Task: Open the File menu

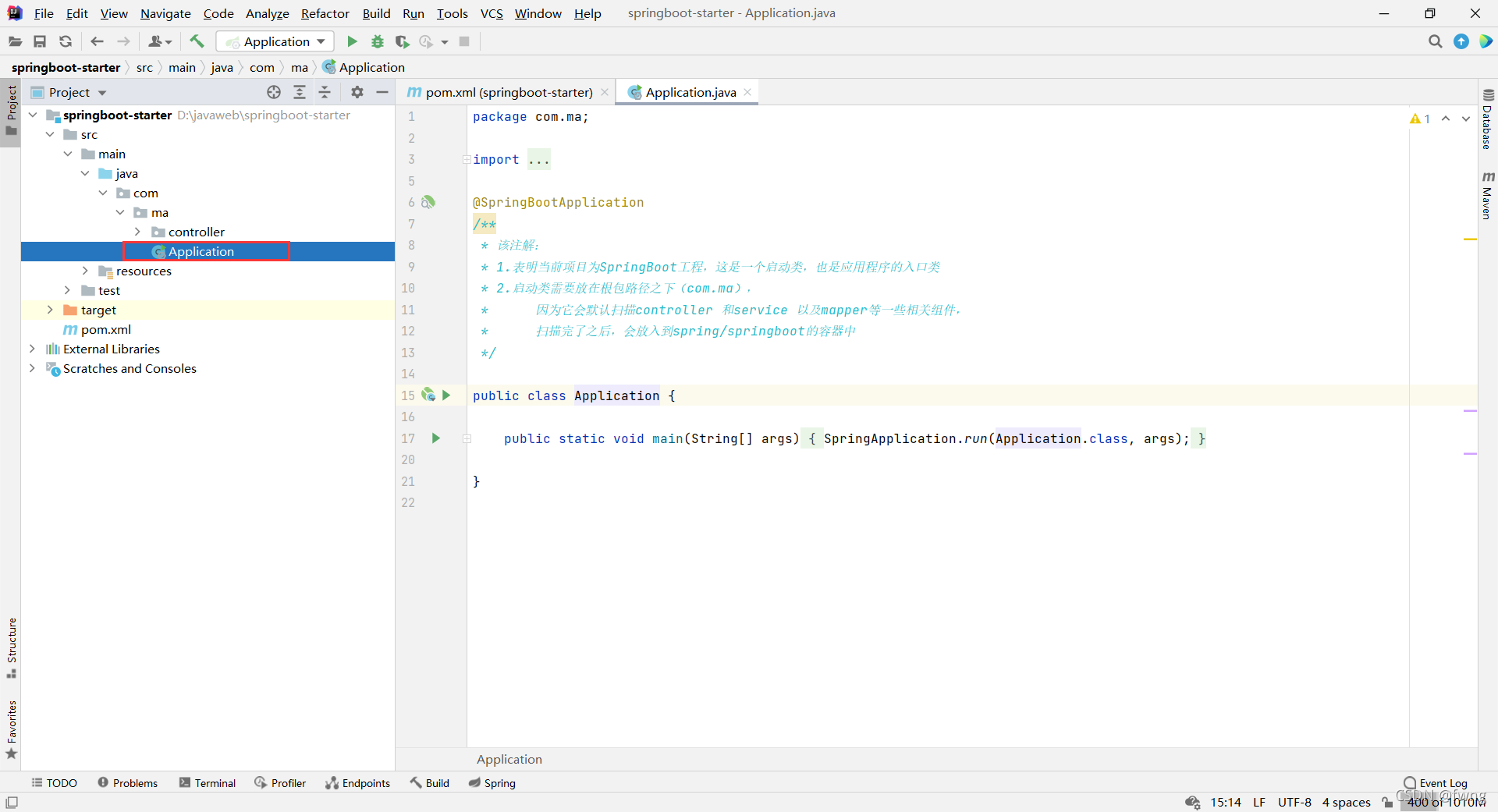Action: 44,13
